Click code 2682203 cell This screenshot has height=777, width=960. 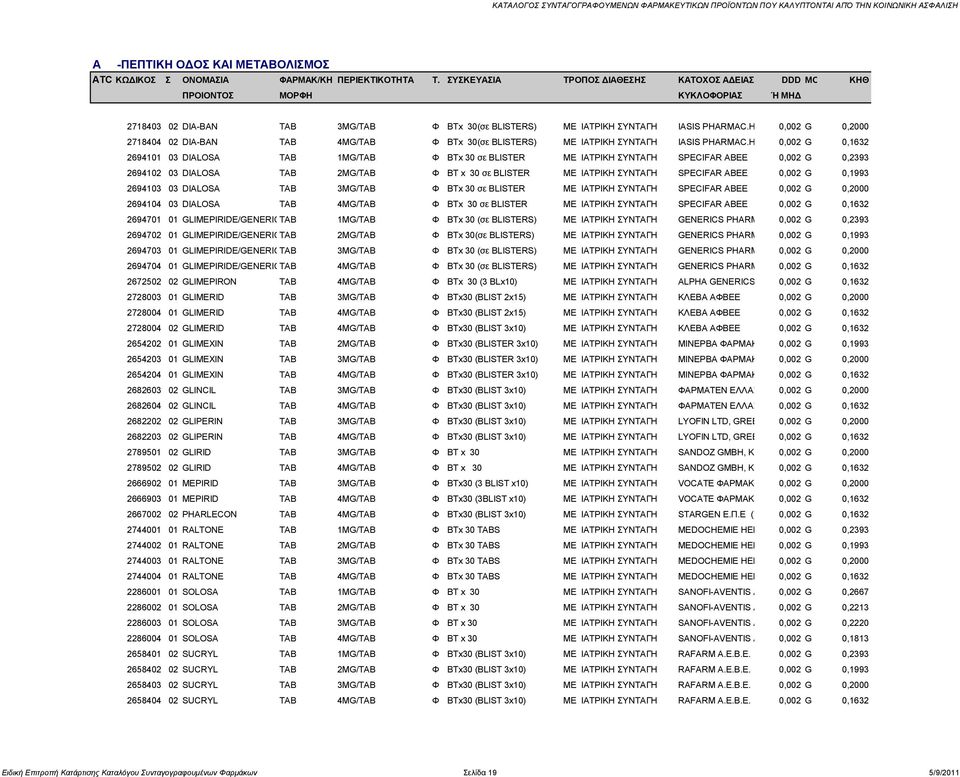(144, 437)
